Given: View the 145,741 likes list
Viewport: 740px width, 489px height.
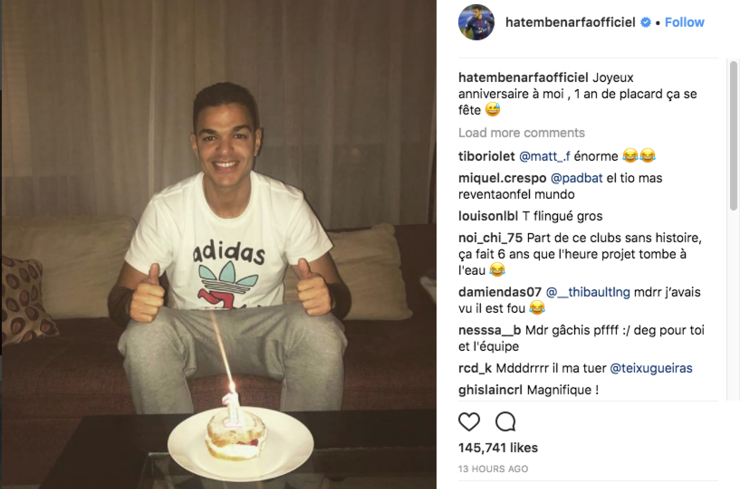Looking at the screenshot, I should 498,447.
